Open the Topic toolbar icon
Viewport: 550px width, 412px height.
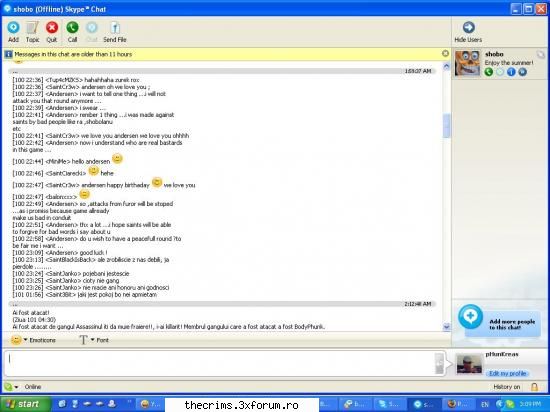(33, 27)
